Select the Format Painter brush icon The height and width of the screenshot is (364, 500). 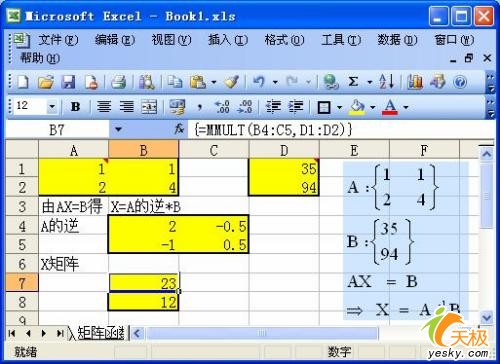tap(232, 82)
